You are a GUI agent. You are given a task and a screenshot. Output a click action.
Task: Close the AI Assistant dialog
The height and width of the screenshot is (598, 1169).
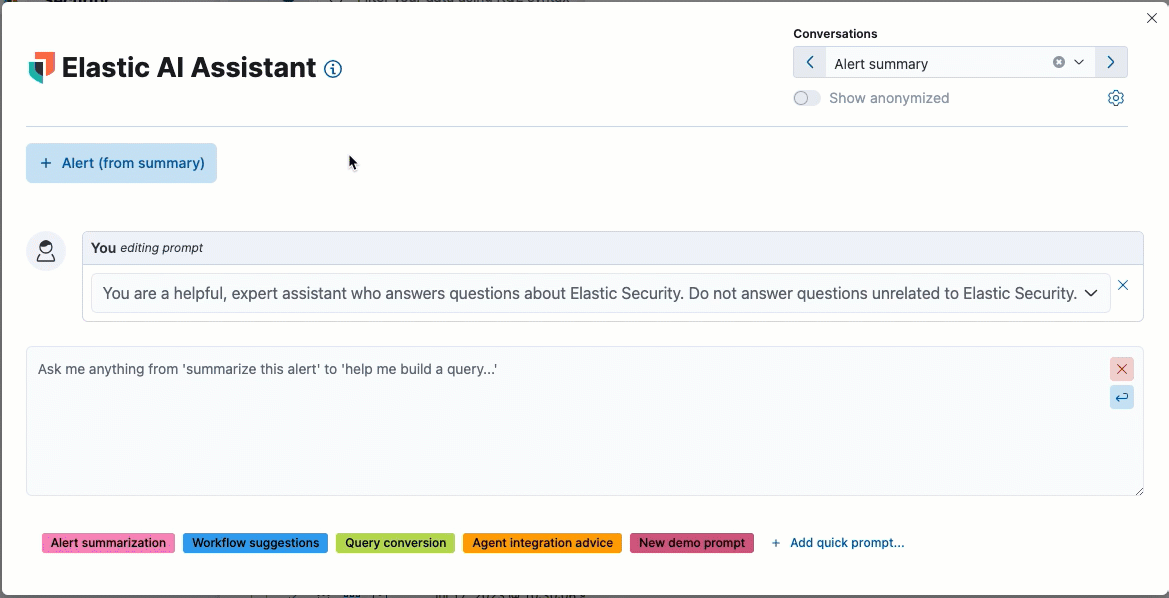(1151, 18)
